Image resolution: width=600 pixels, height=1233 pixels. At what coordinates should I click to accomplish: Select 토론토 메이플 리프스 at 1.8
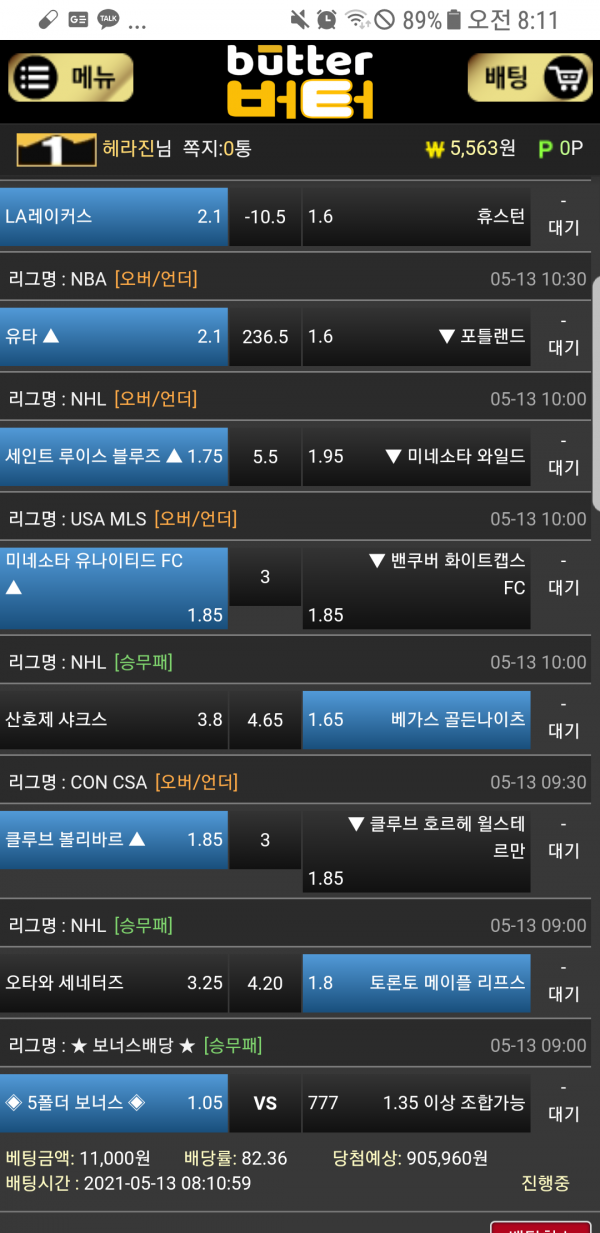(x=416, y=982)
